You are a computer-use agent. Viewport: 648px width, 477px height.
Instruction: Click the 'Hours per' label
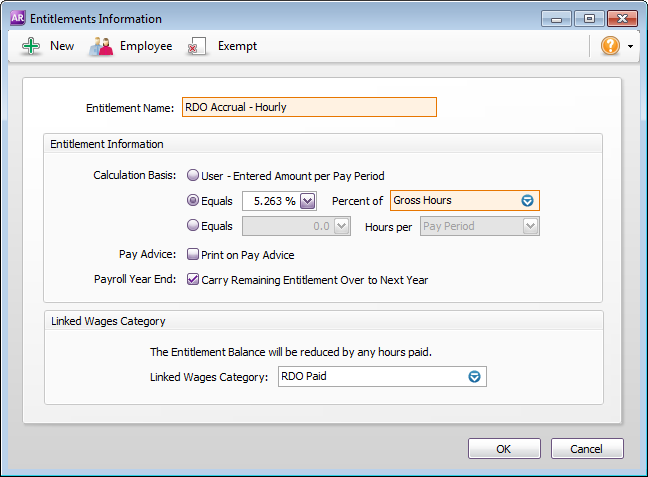(x=388, y=227)
